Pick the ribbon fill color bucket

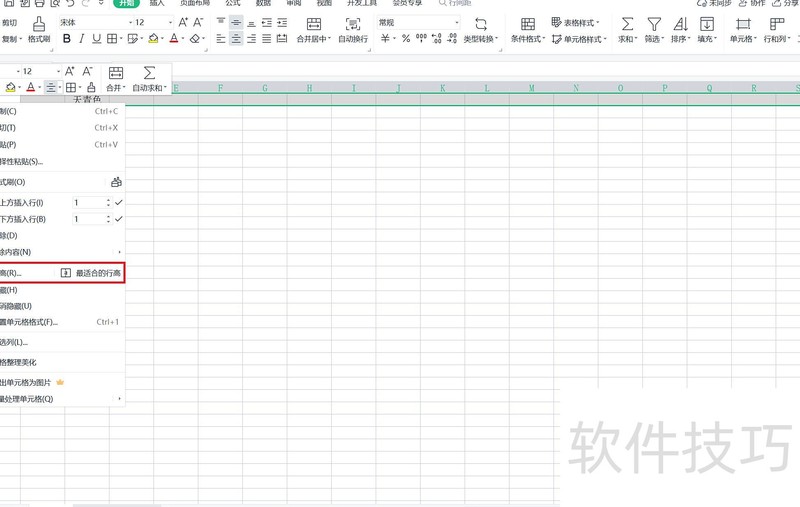[x=153, y=38]
